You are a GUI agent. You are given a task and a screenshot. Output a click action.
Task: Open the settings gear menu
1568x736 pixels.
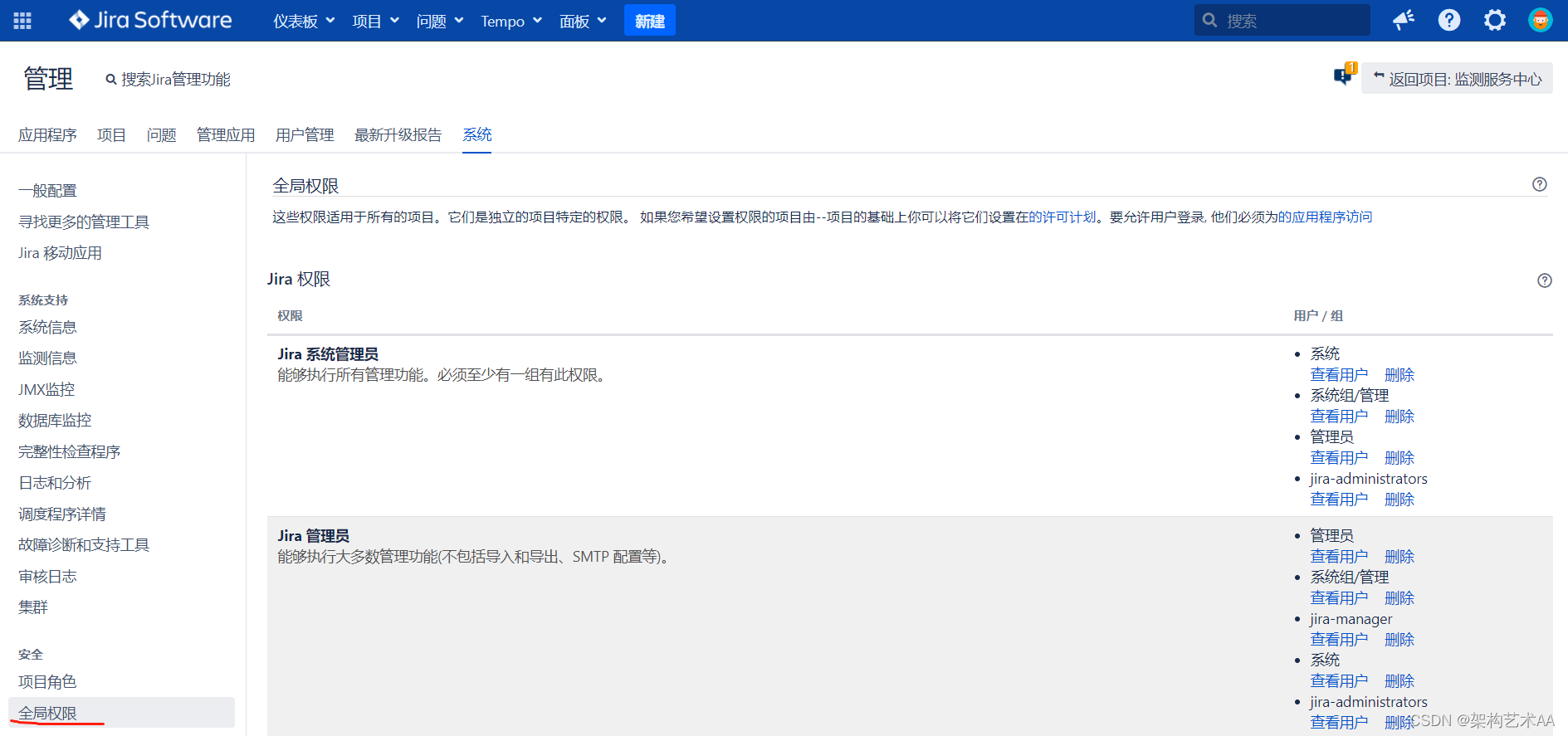tap(1495, 21)
